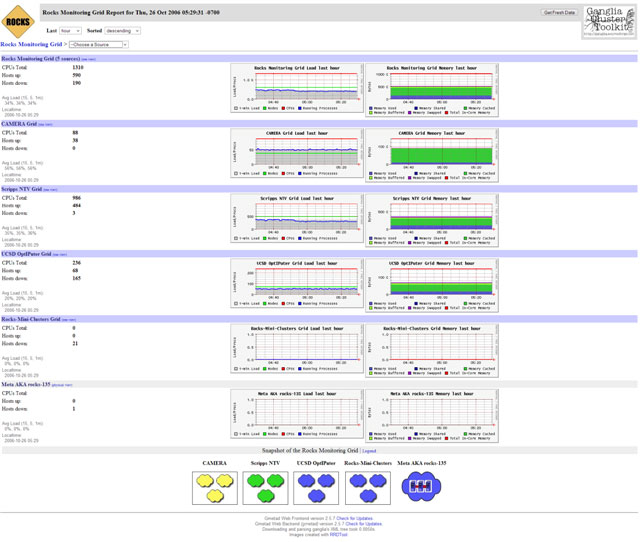
Task: Click the report title date text in header
Action: [x=131, y=13]
